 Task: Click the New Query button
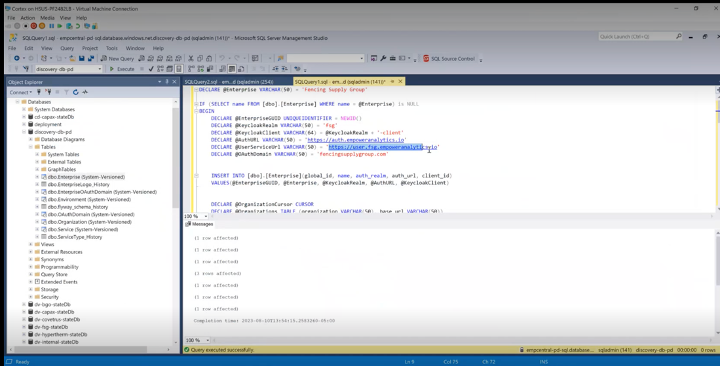[x=118, y=59]
